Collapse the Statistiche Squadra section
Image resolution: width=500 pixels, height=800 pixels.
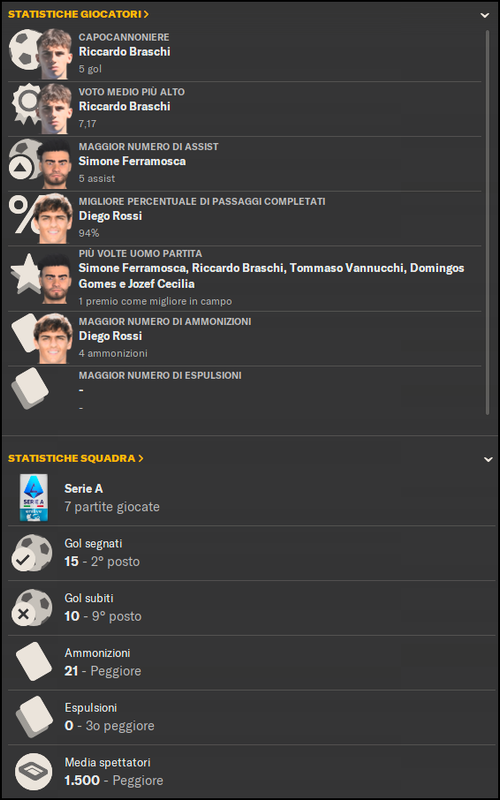[488, 459]
